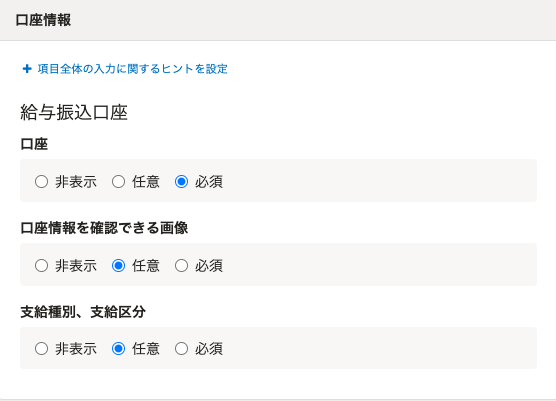This screenshot has height=401, width=556.
Task: Open 項目全体の入力に関するヒントを設定 link
Action: pos(132,69)
